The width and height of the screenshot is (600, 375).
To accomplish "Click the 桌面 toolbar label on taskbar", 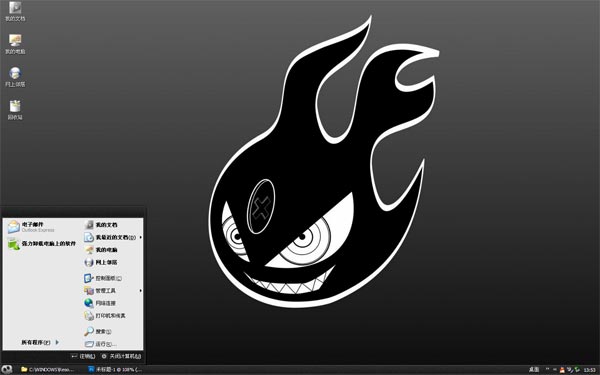I will (x=534, y=370).
